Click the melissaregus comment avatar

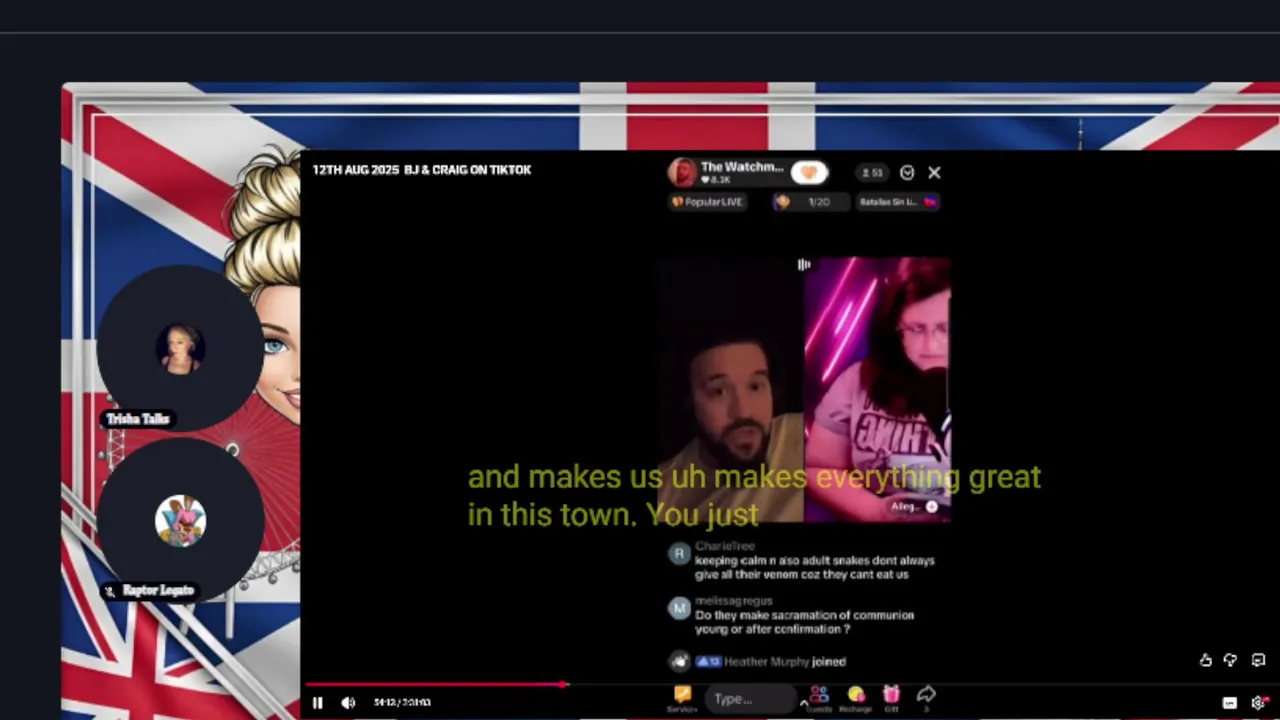680,608
